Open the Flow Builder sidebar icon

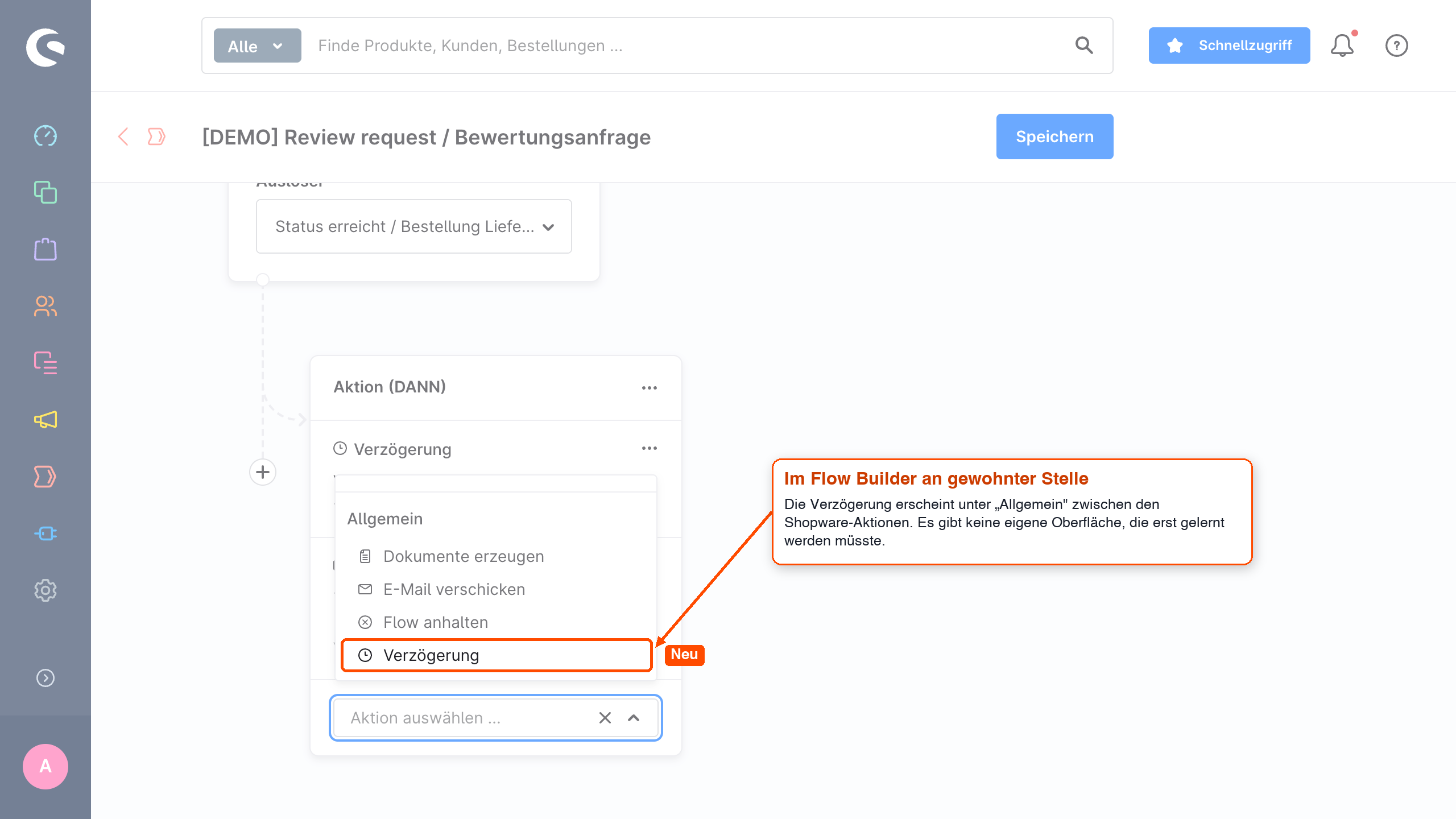[x=45, y=477]
